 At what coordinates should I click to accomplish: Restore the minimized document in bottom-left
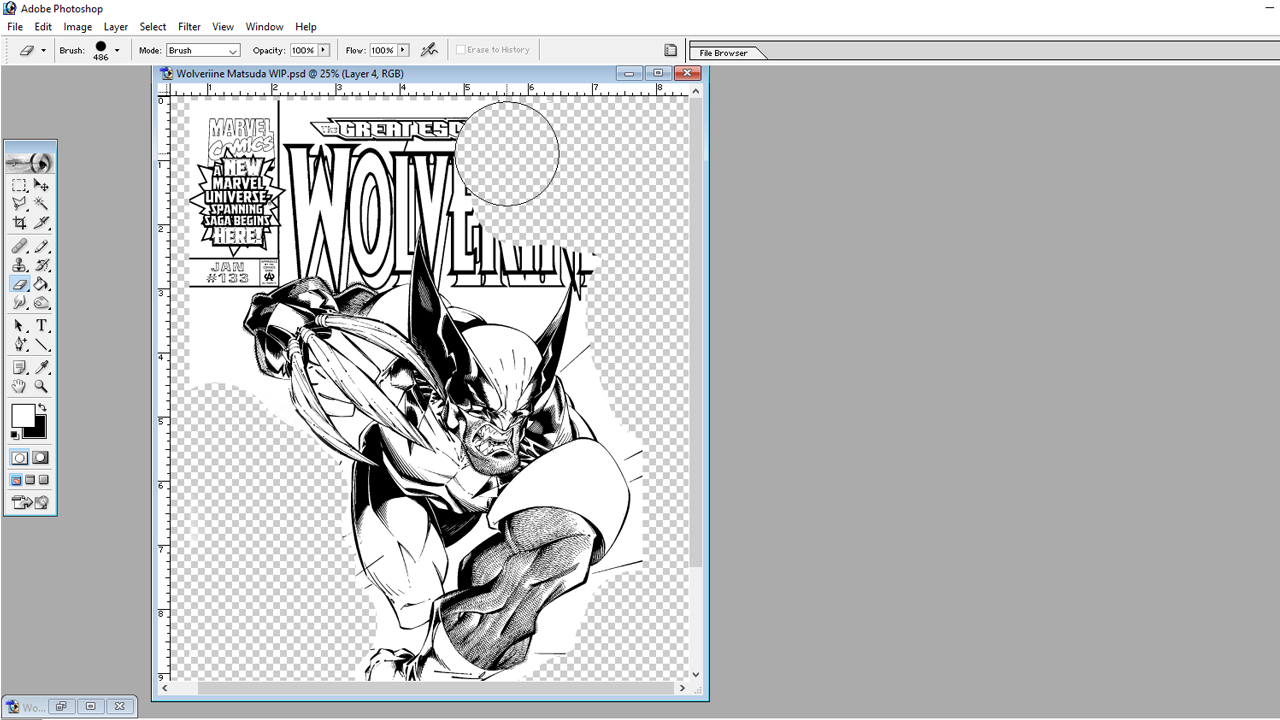pos(61,707)
